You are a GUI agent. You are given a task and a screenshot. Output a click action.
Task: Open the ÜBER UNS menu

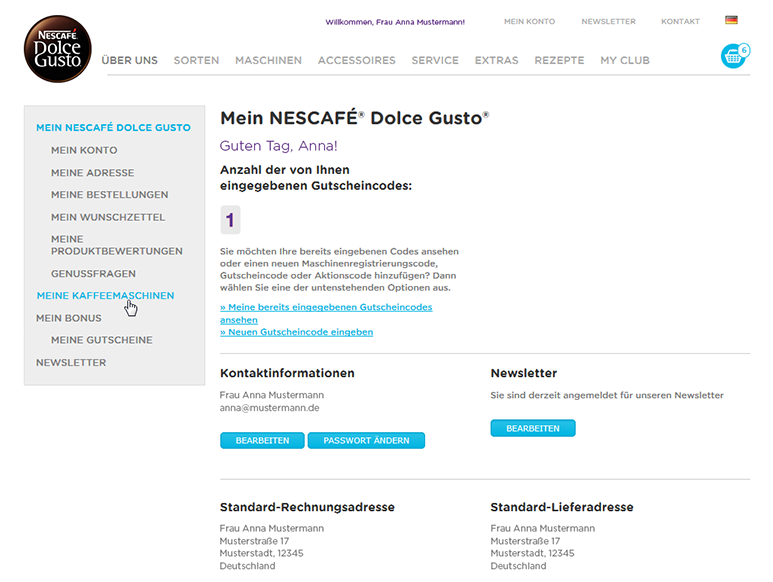pos(130,60)
